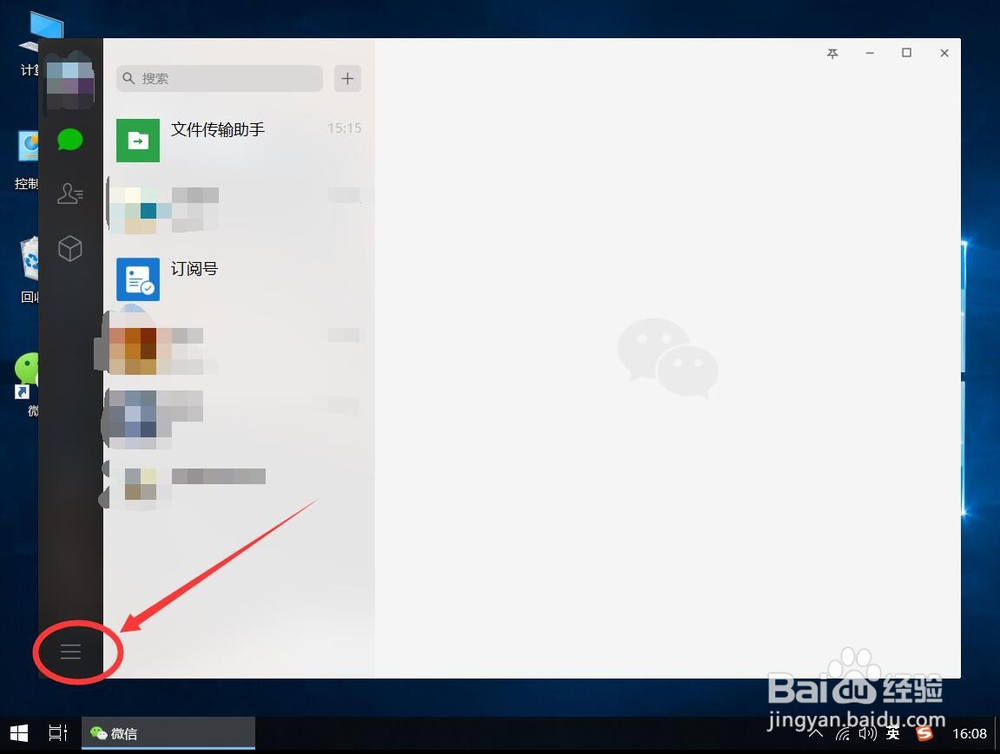Open the 订阅号 subscriptions entry
This screenshot has height=754, width=1000.
point(239,279)
